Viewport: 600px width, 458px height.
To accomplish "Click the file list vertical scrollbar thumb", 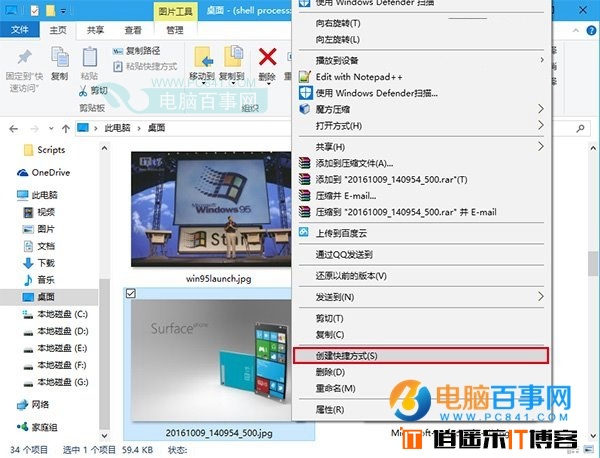I will point(593,264).
